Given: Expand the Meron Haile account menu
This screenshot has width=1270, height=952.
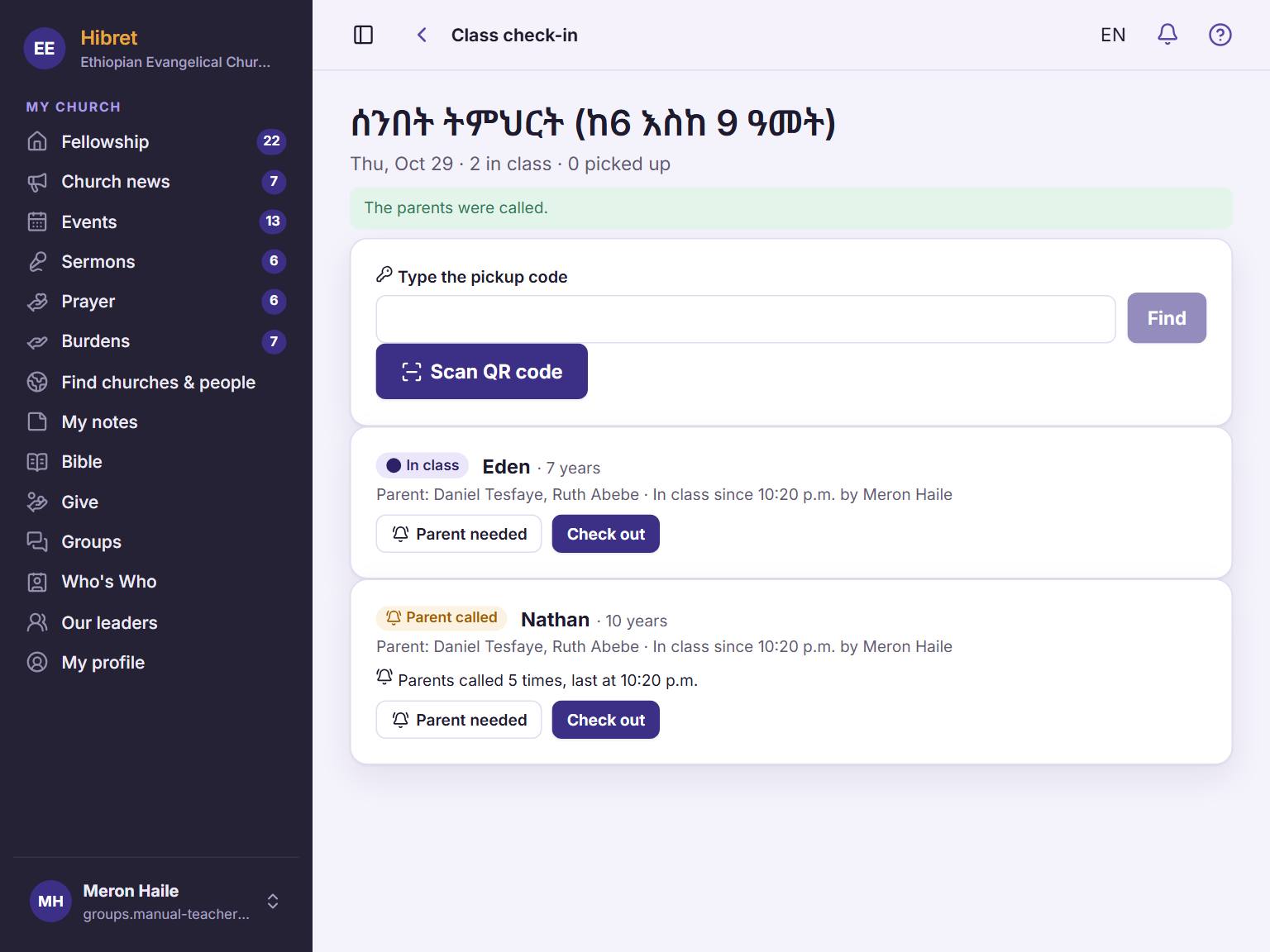Looking at the screenshot, I should [156, 901].
